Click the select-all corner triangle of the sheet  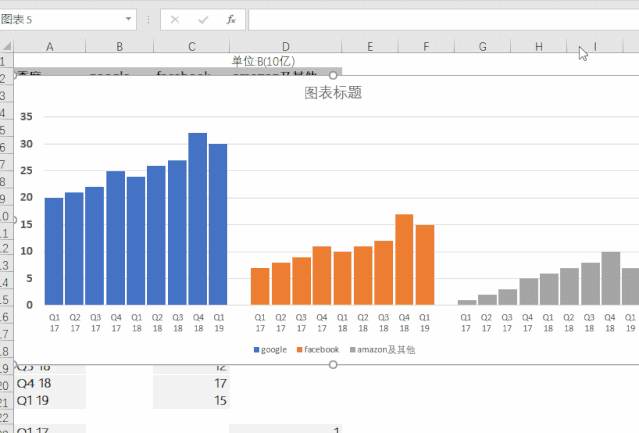tap(7, 46)
